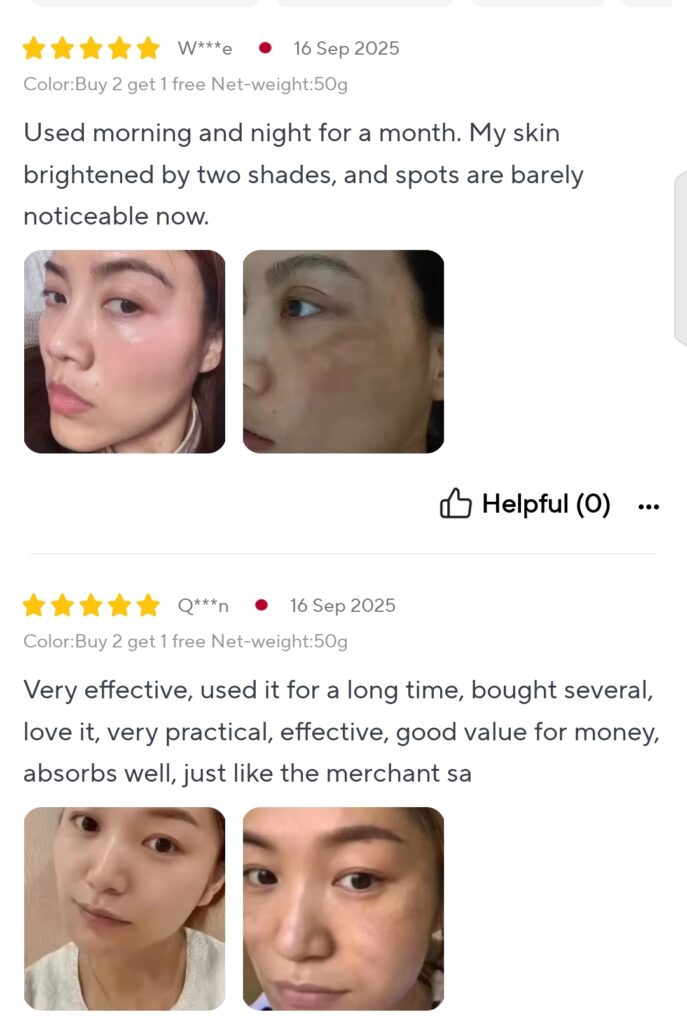
Task: View Q***n's first photo with white top
Action: [x=125, y=908]
